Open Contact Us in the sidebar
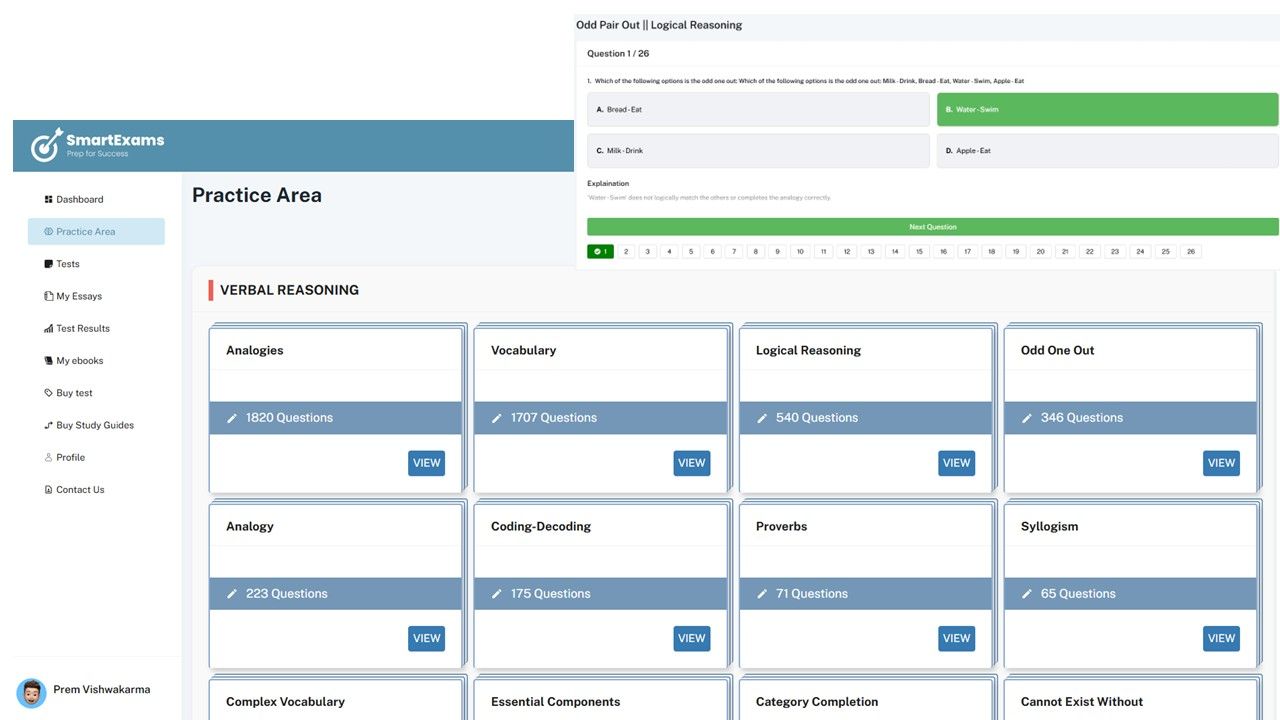The image size is (1280, 720). tap(80, 490)
